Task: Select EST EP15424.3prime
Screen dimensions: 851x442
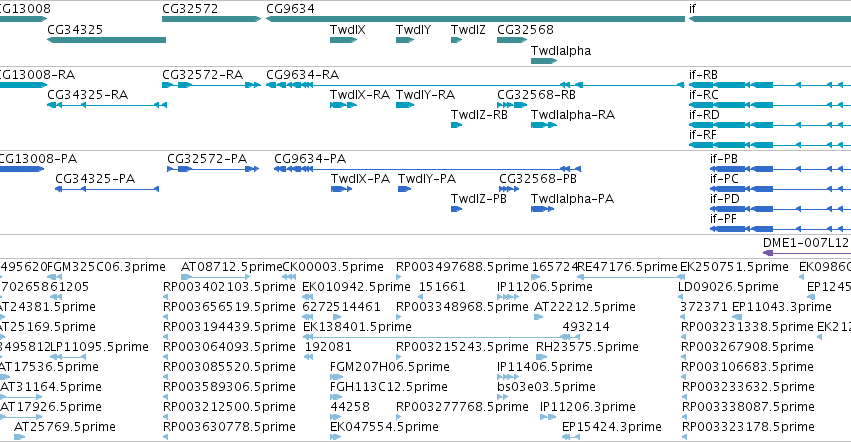Action: tap(612, 427)
